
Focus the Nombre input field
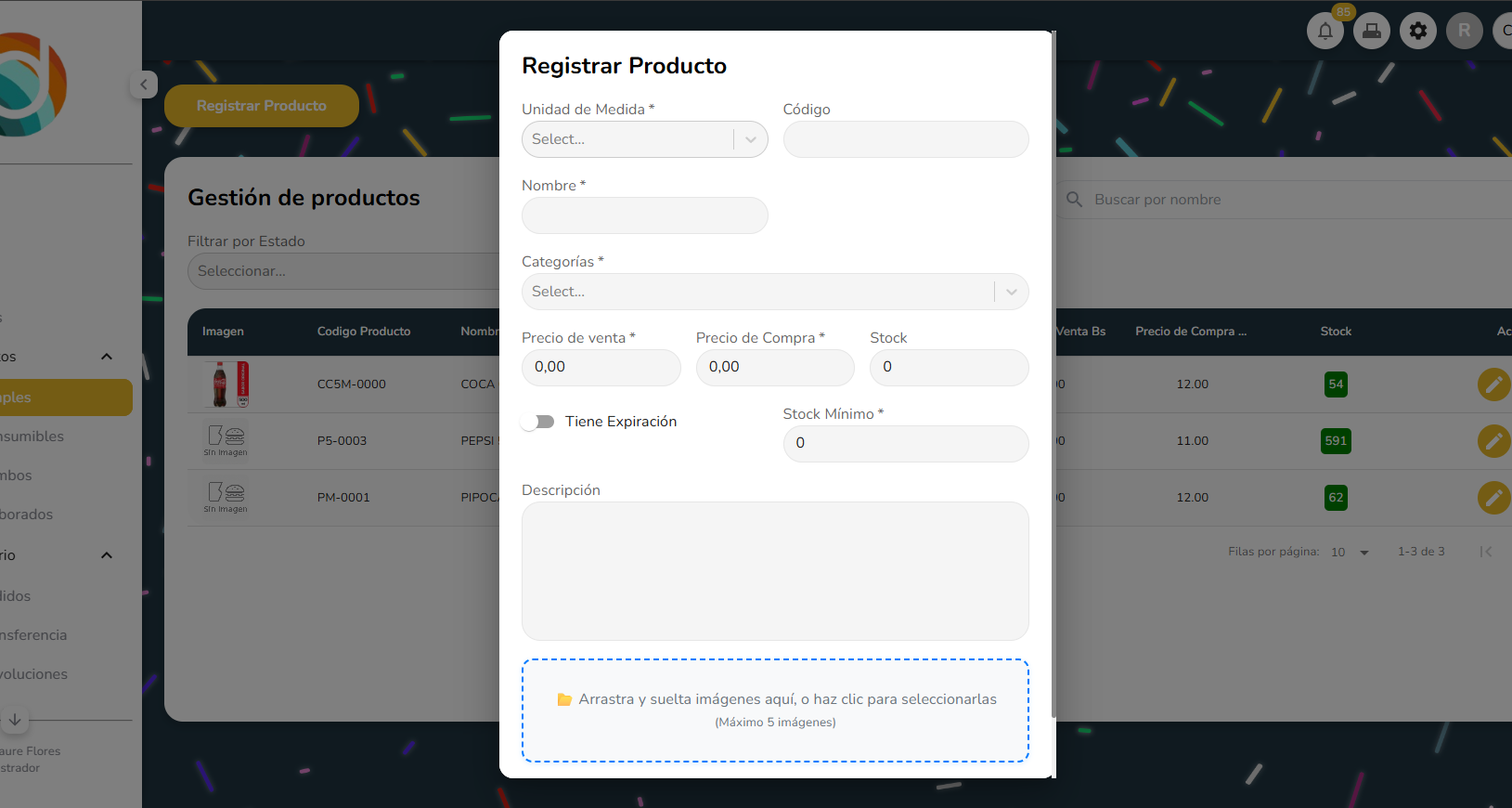click(x=644, y=215)
